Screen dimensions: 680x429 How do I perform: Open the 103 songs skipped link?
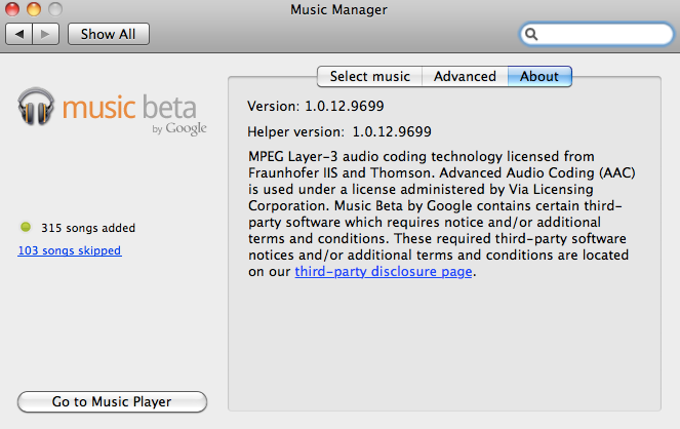pos(69,250)
